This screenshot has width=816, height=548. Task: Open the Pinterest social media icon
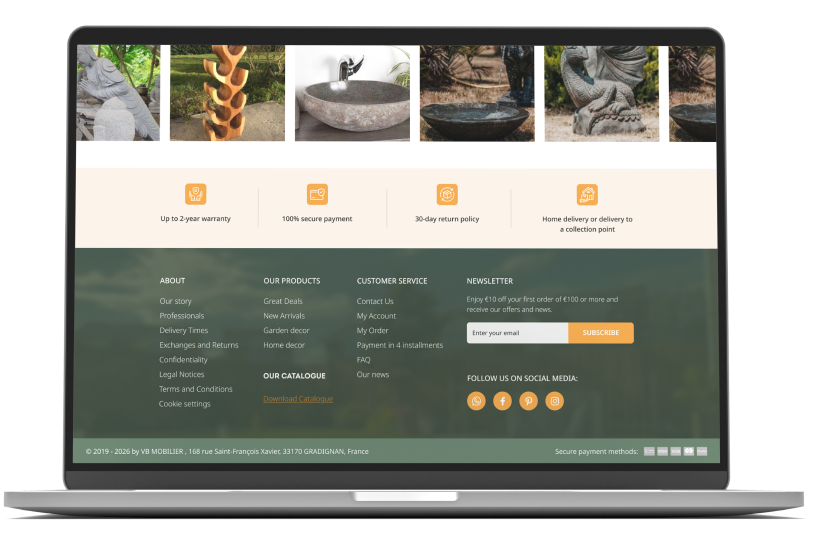(528, 401)
